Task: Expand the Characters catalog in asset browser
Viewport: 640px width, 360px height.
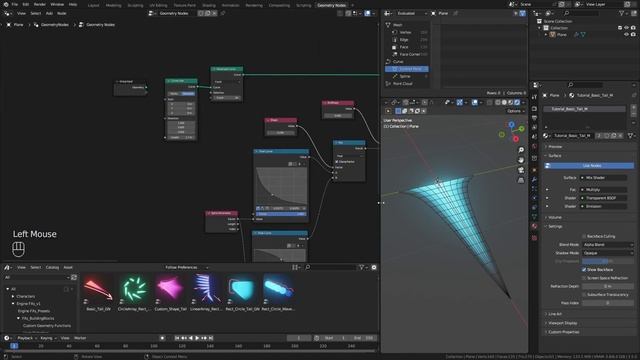Action: (13, 296)
